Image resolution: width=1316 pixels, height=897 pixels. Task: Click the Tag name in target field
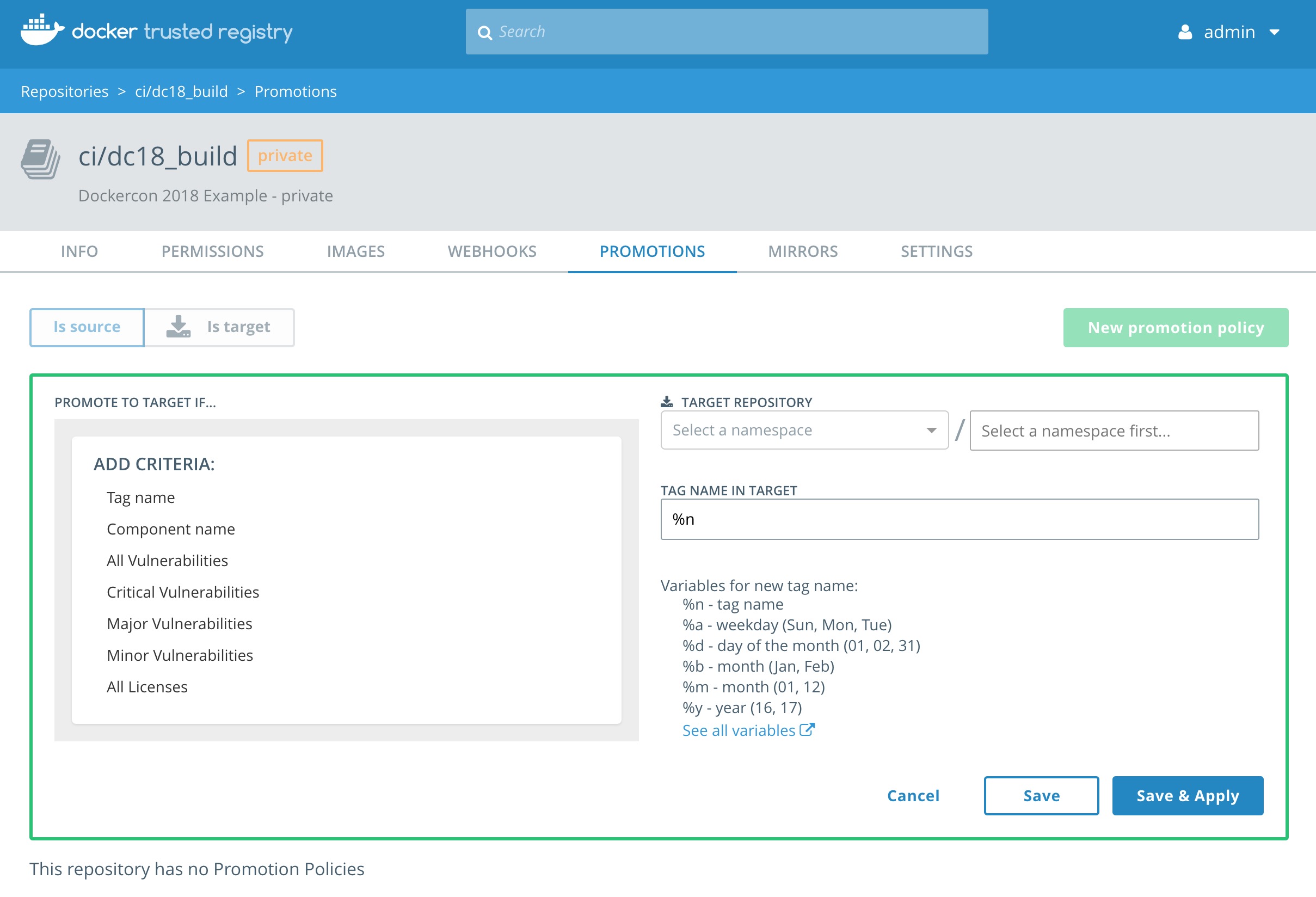[958, 519]
